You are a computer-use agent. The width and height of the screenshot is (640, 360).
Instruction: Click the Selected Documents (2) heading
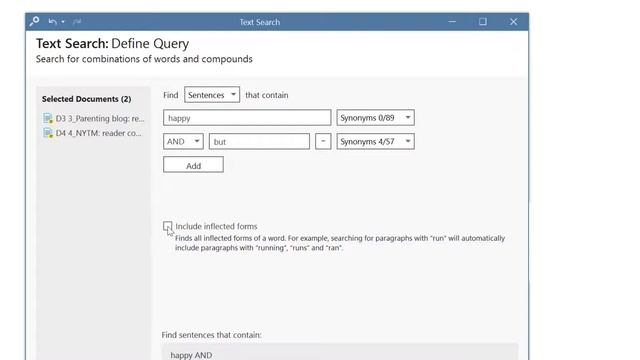point(87,99)
